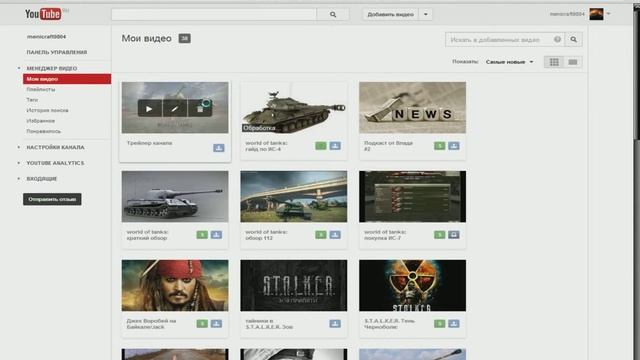Click the blue icon on Трейлер канала card
The width and height of the screenshot is (640, 360).
[x=219, y=148]
